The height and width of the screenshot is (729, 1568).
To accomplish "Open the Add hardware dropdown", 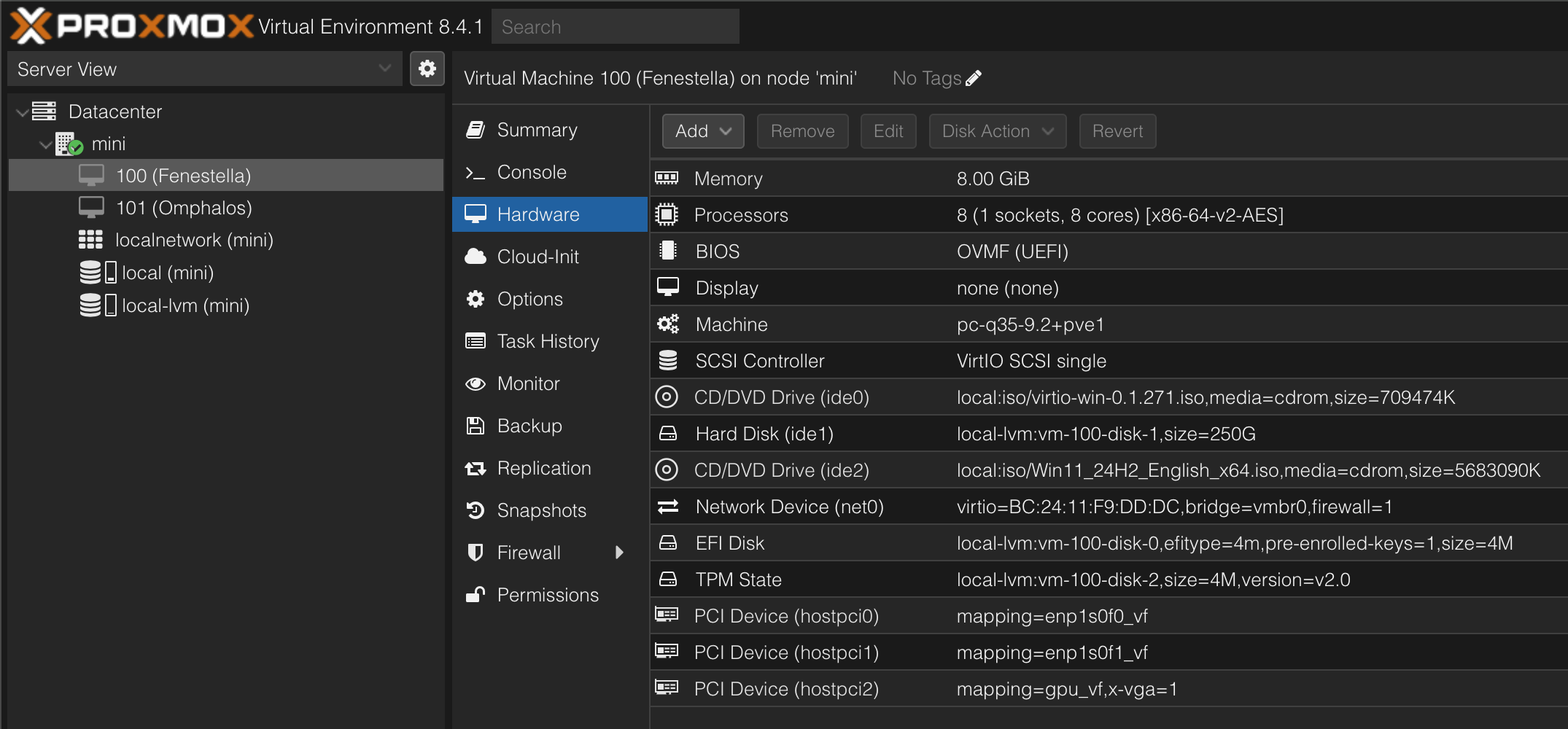I will 703,131.
